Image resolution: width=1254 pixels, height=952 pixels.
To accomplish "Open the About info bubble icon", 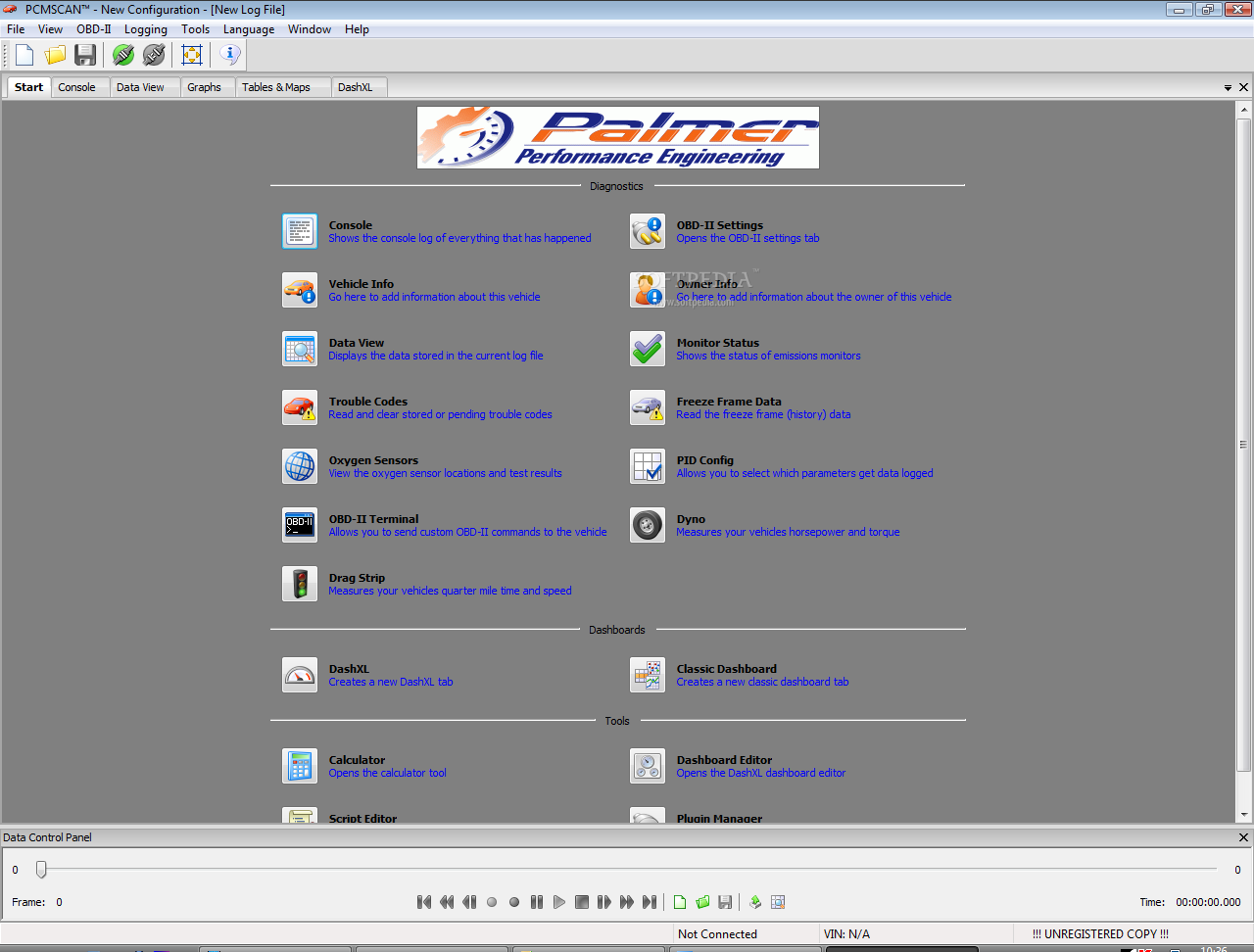I will coord(230,55).
